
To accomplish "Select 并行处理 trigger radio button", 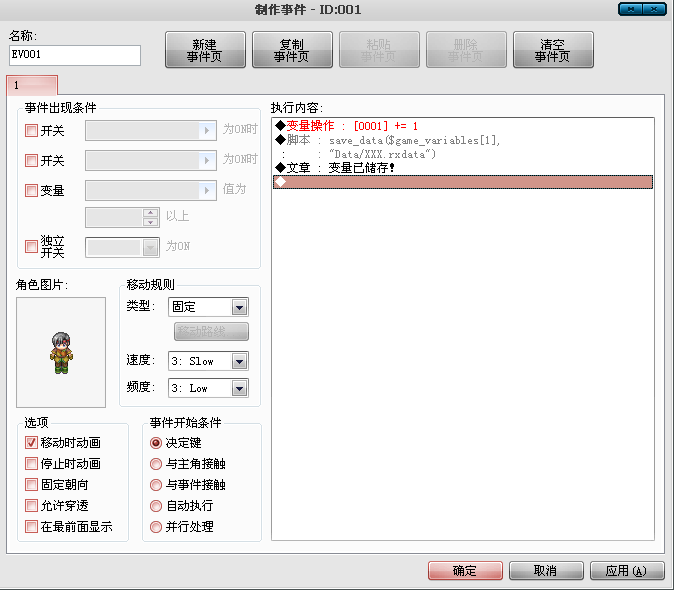I will point(156,527).
